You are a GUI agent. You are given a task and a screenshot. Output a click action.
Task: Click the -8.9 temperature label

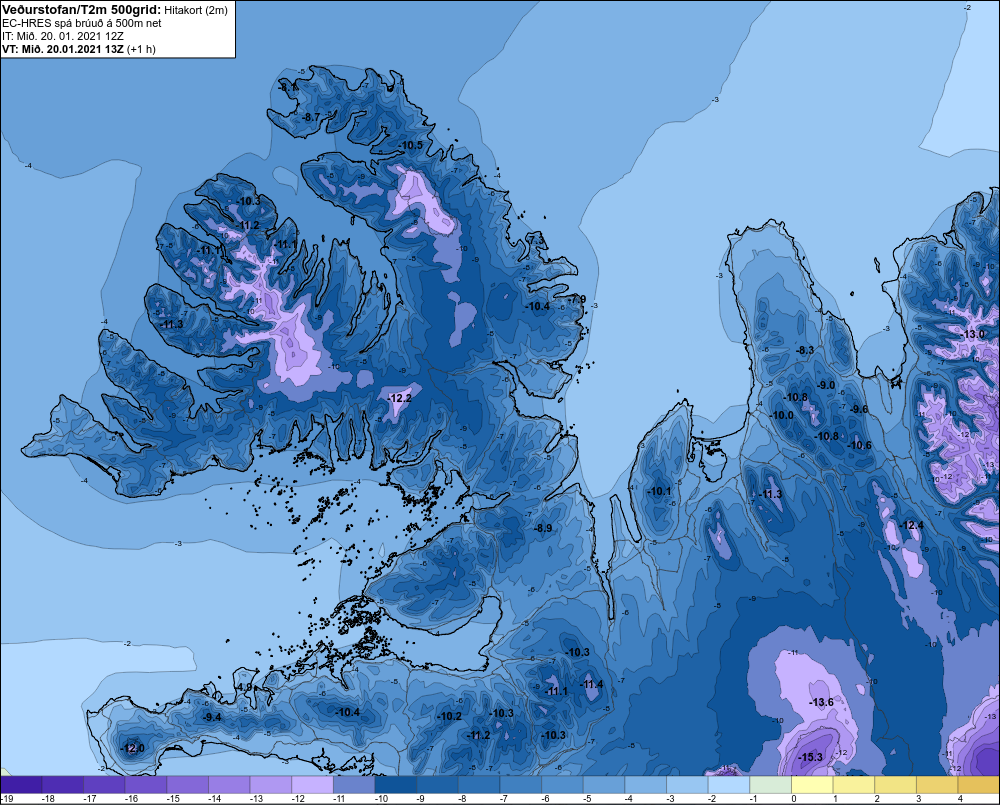(543, 528)
